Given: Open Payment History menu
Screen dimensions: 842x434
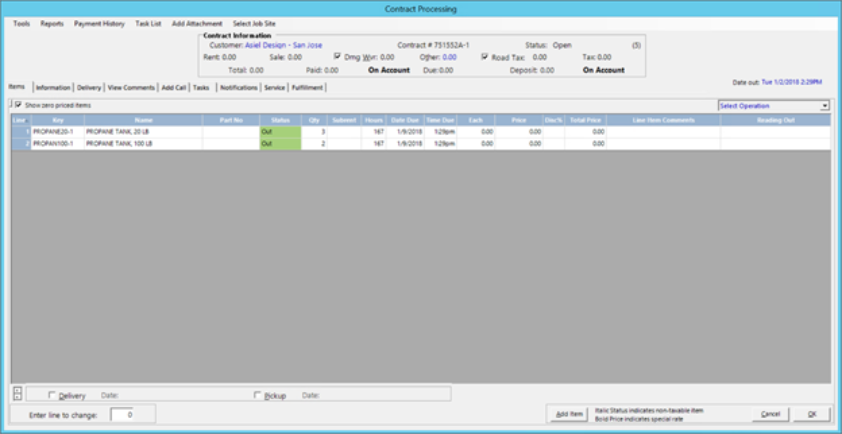Looking at the screenshot, I should pos(99,24).
